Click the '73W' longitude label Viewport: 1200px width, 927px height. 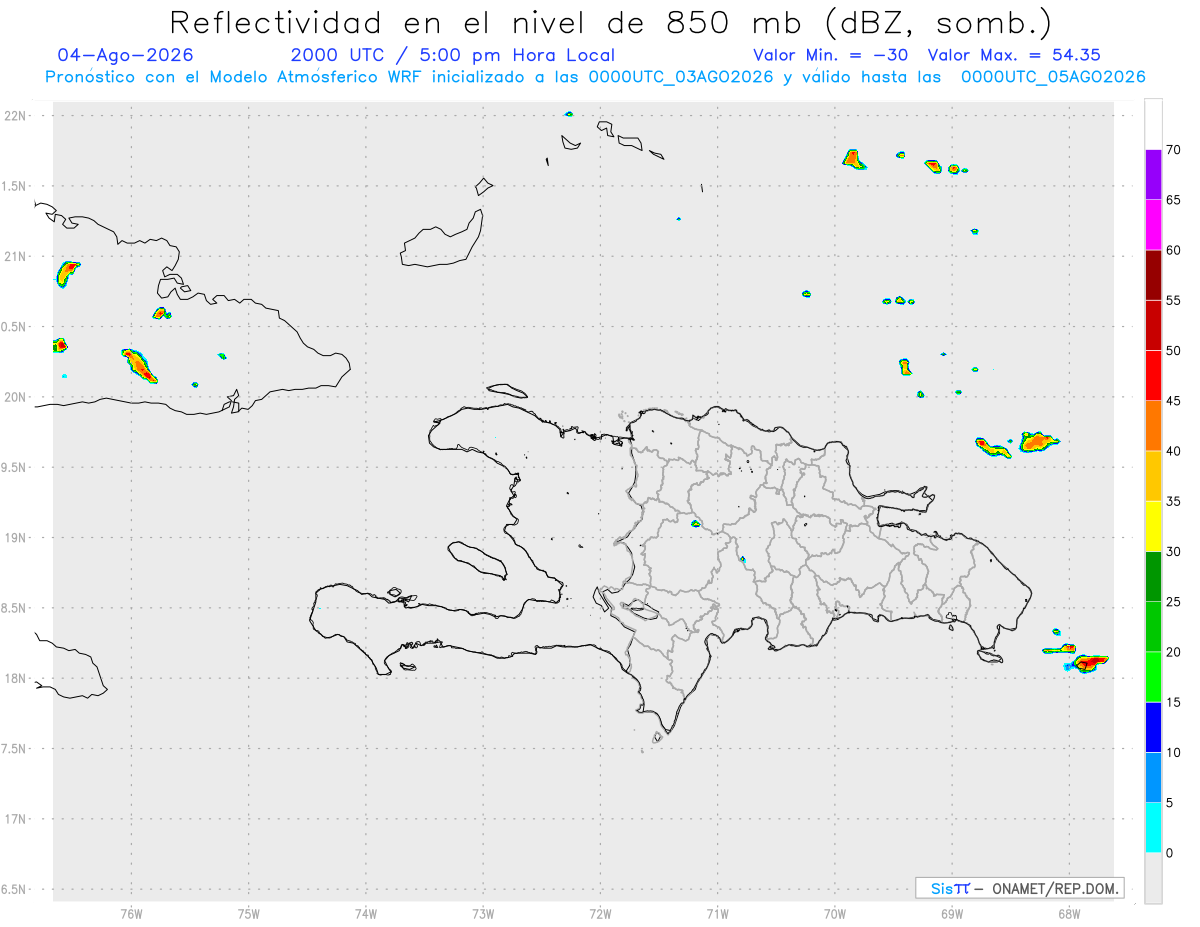point(483,913)
